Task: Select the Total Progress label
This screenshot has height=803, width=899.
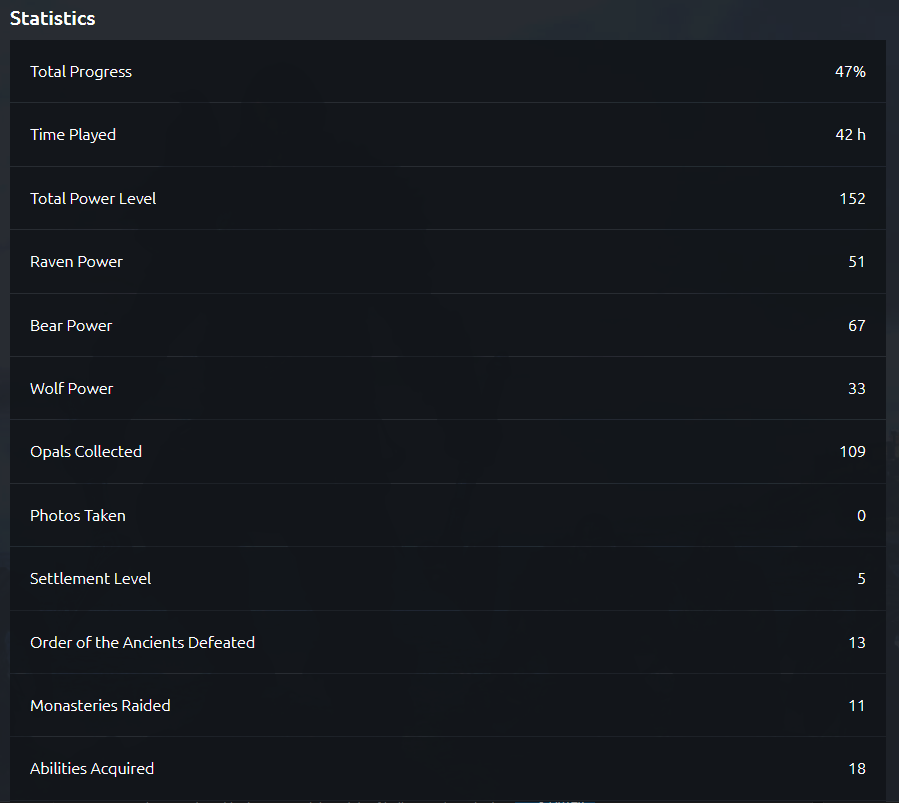Action: (81, 72)
